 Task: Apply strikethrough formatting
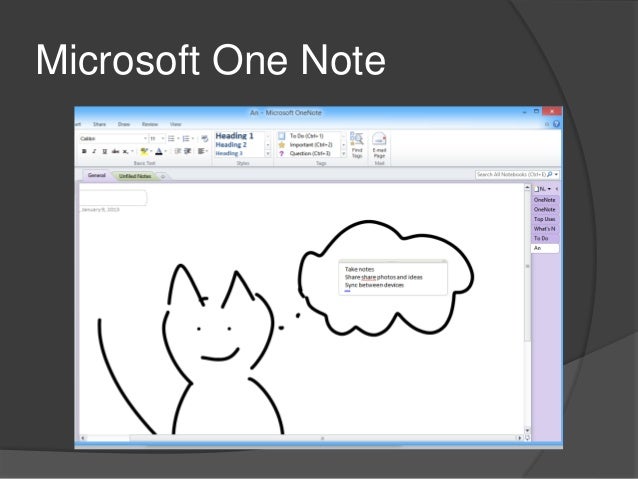click(115, 151)
